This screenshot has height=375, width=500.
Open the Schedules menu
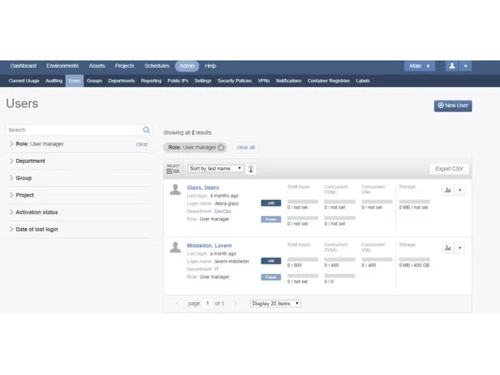(x=157, y=66)
